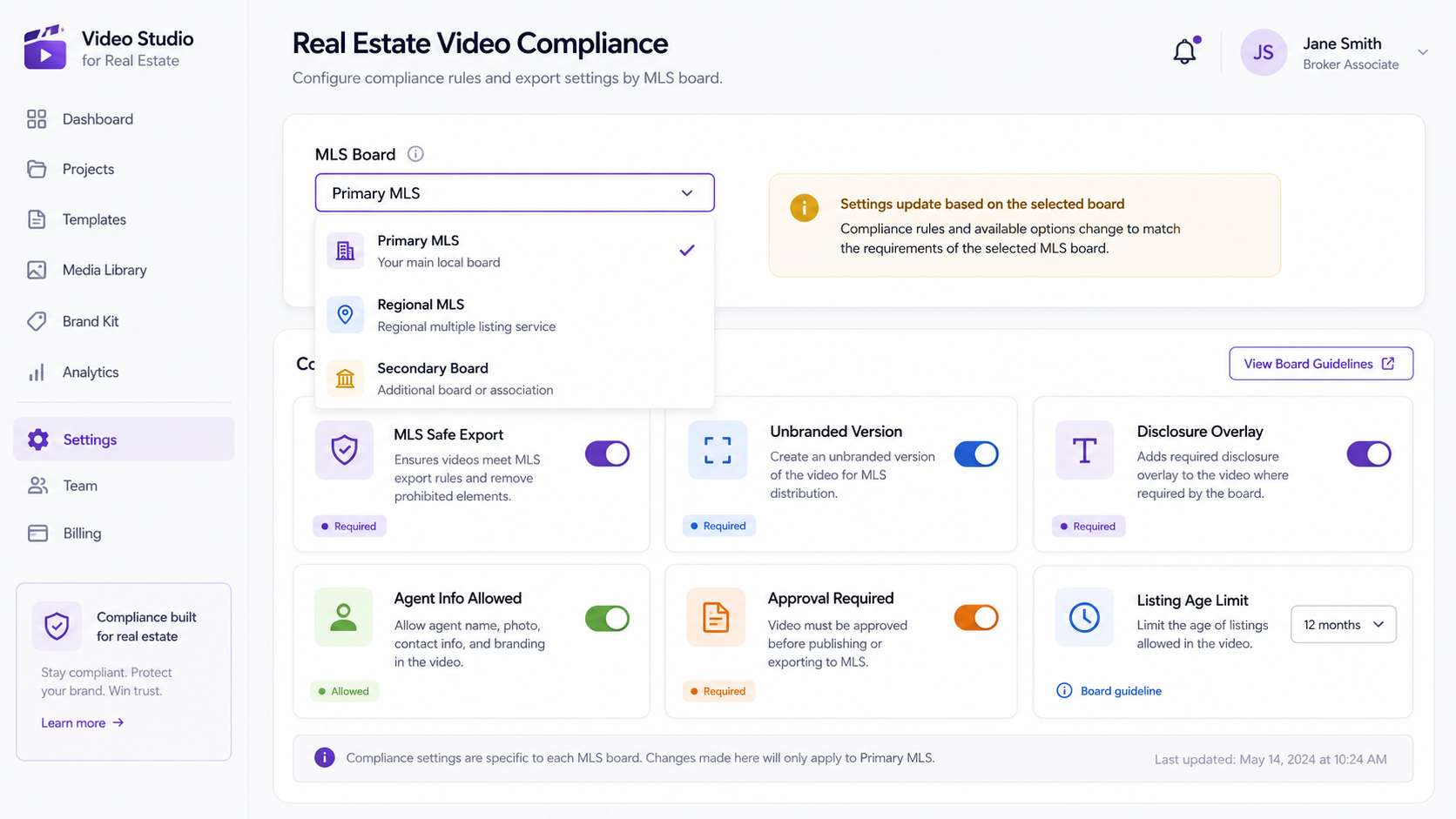Click the Secondary Board bank icon
The height and width of the screenshot is (819, 1456).
(x=346, y=379)
